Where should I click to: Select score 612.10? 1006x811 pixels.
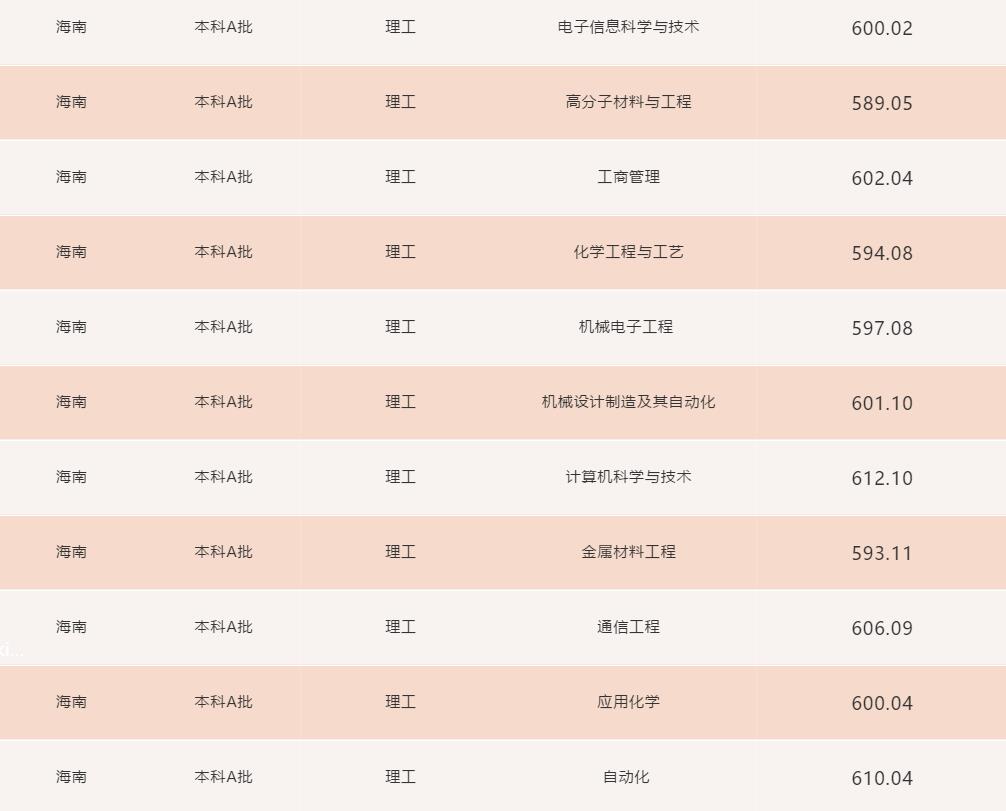point(882,479)
